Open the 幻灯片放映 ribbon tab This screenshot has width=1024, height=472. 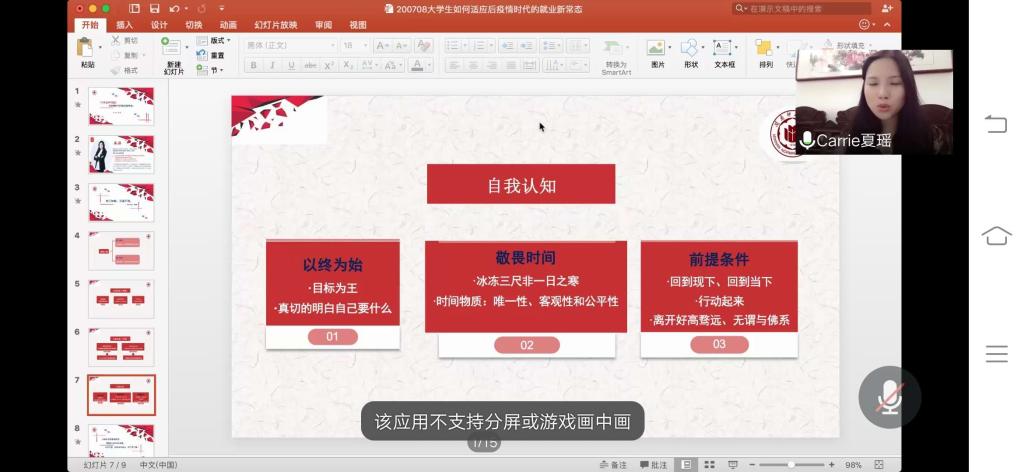275,25
